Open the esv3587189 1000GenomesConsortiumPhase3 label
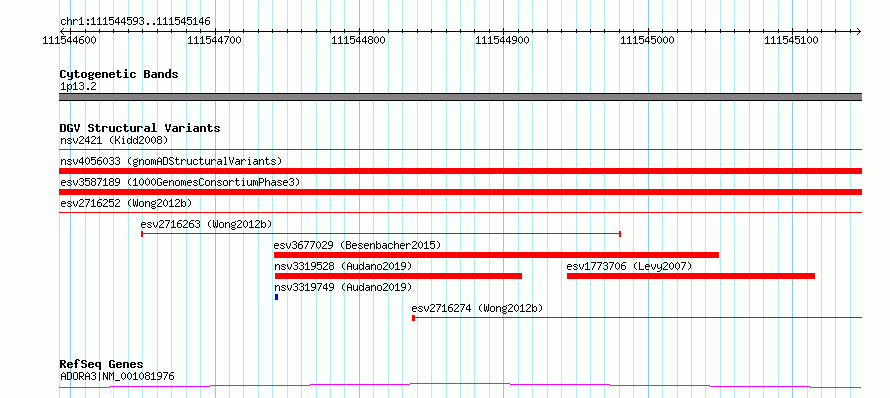 tap(180, 182)
